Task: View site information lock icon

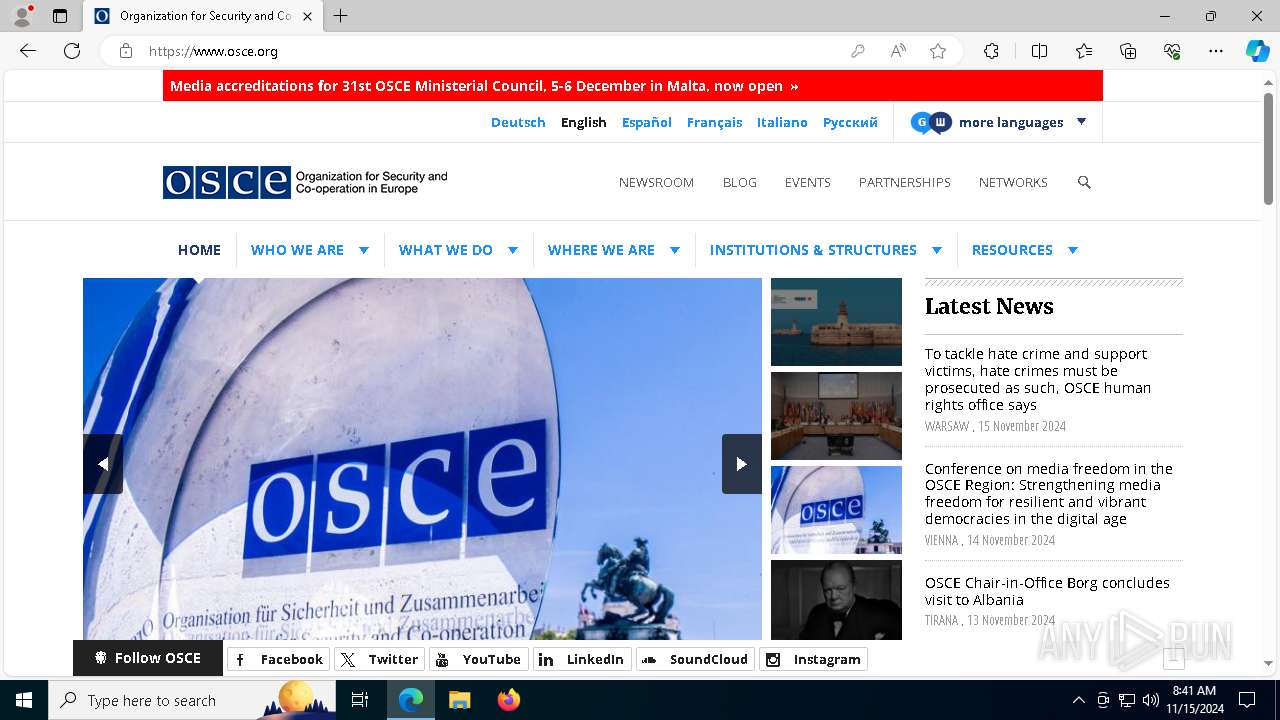Action: 126,51
